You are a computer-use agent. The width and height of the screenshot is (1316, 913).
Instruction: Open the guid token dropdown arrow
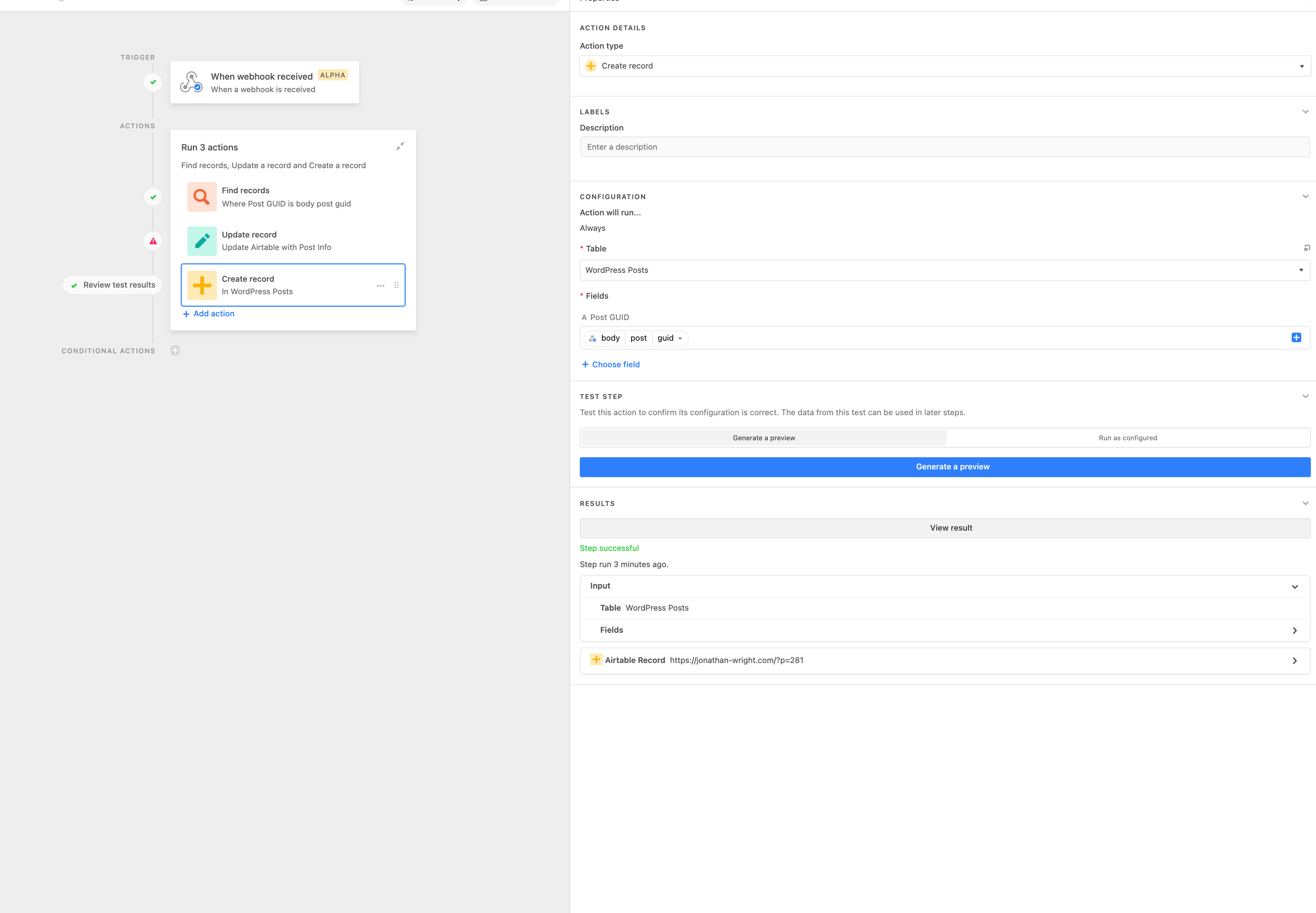(x=680, y=339)
